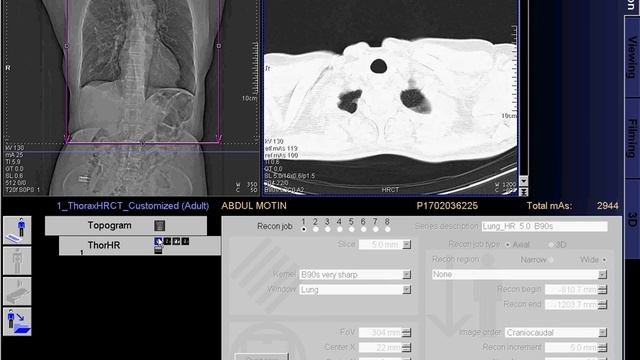Select the ThorHR scan entry
This screenshot has width=640, height=360.
click(x=140, y=246)
